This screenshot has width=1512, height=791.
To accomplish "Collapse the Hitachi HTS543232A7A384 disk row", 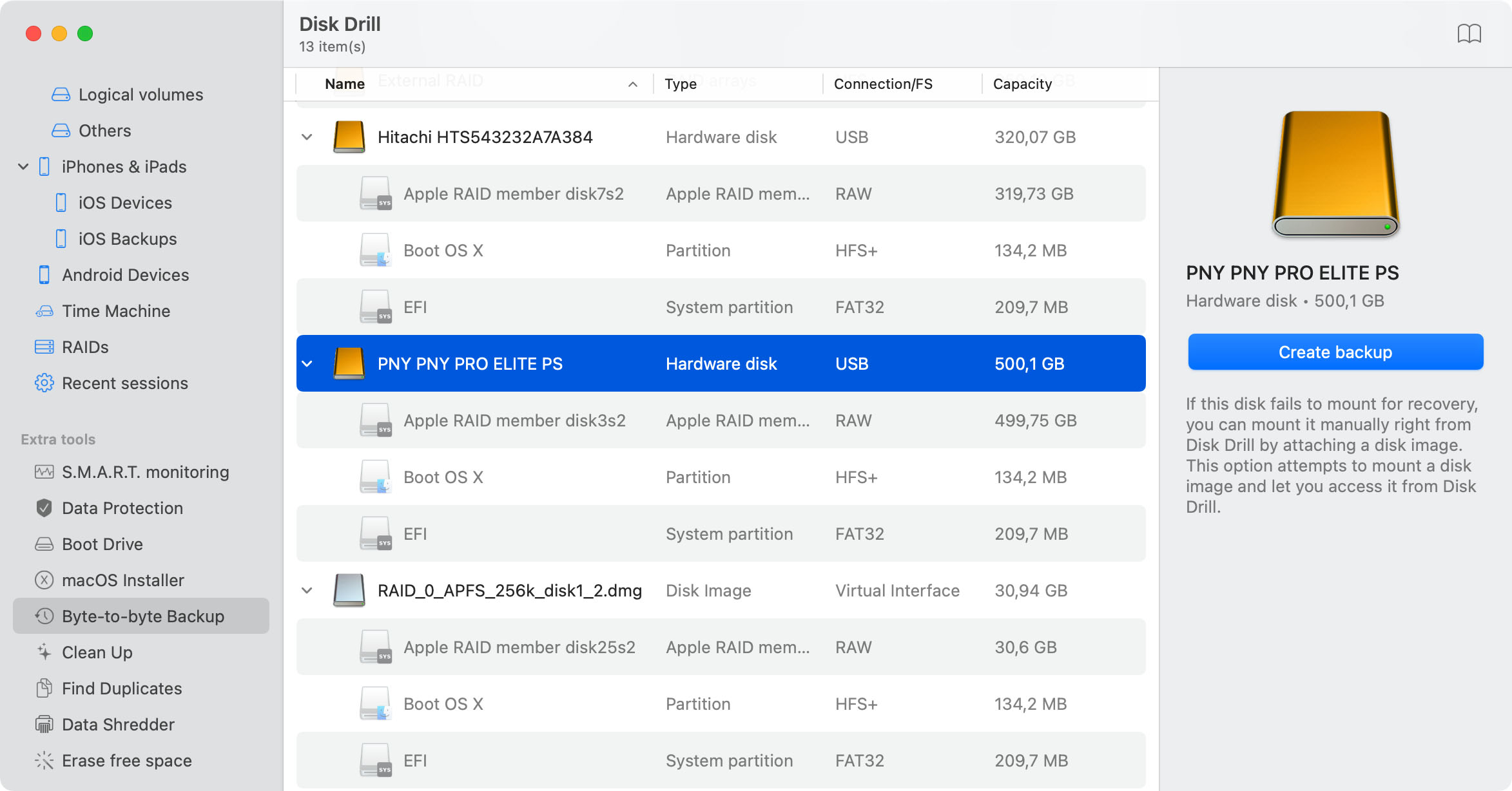I will coord(307,137).
